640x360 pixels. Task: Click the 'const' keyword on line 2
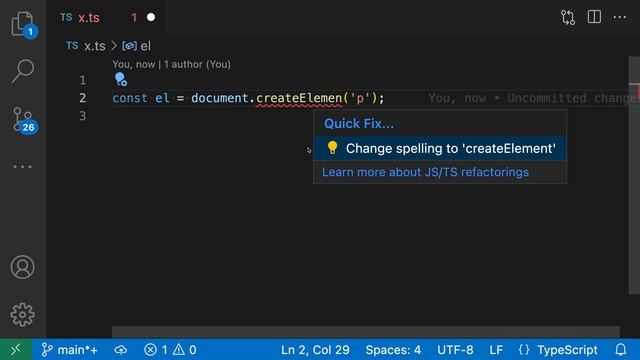click(130, 98)
